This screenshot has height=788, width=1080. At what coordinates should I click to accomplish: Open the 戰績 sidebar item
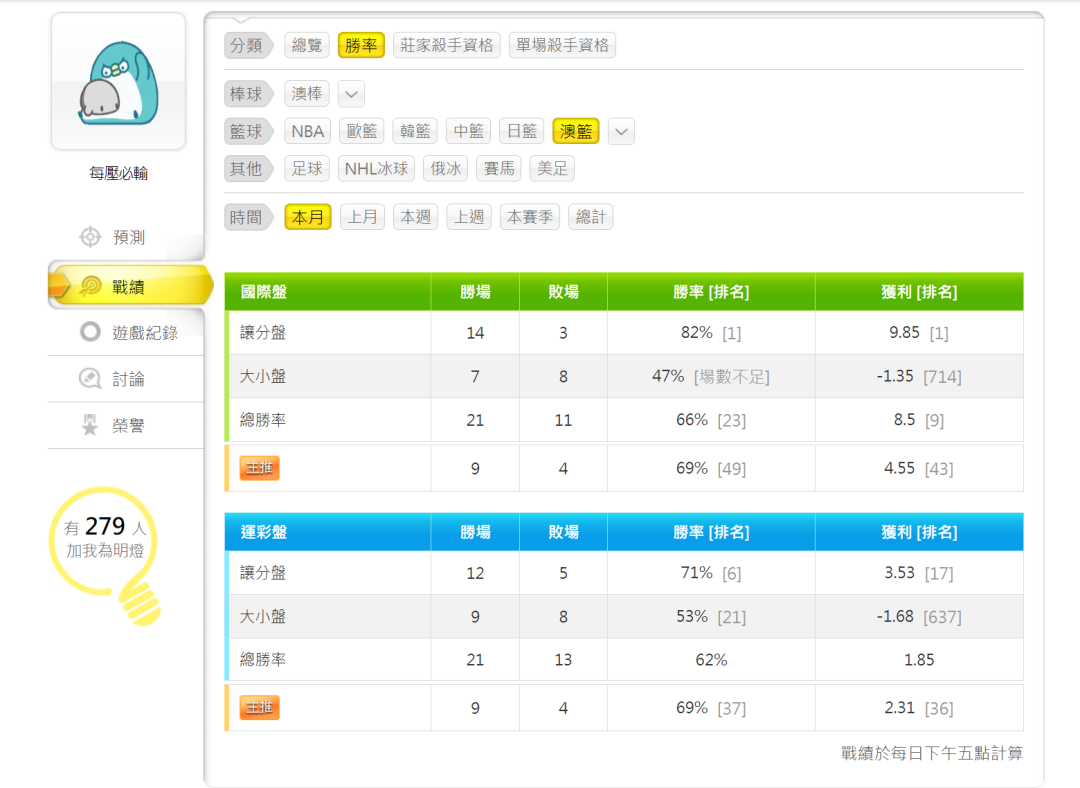[129, 284]
